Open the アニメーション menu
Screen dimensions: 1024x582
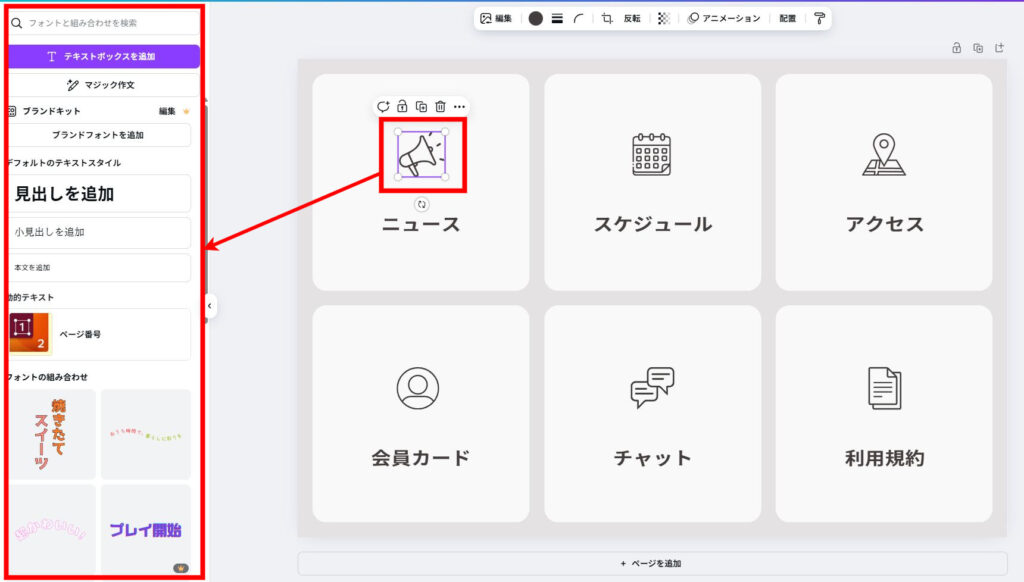click(724, 18)
